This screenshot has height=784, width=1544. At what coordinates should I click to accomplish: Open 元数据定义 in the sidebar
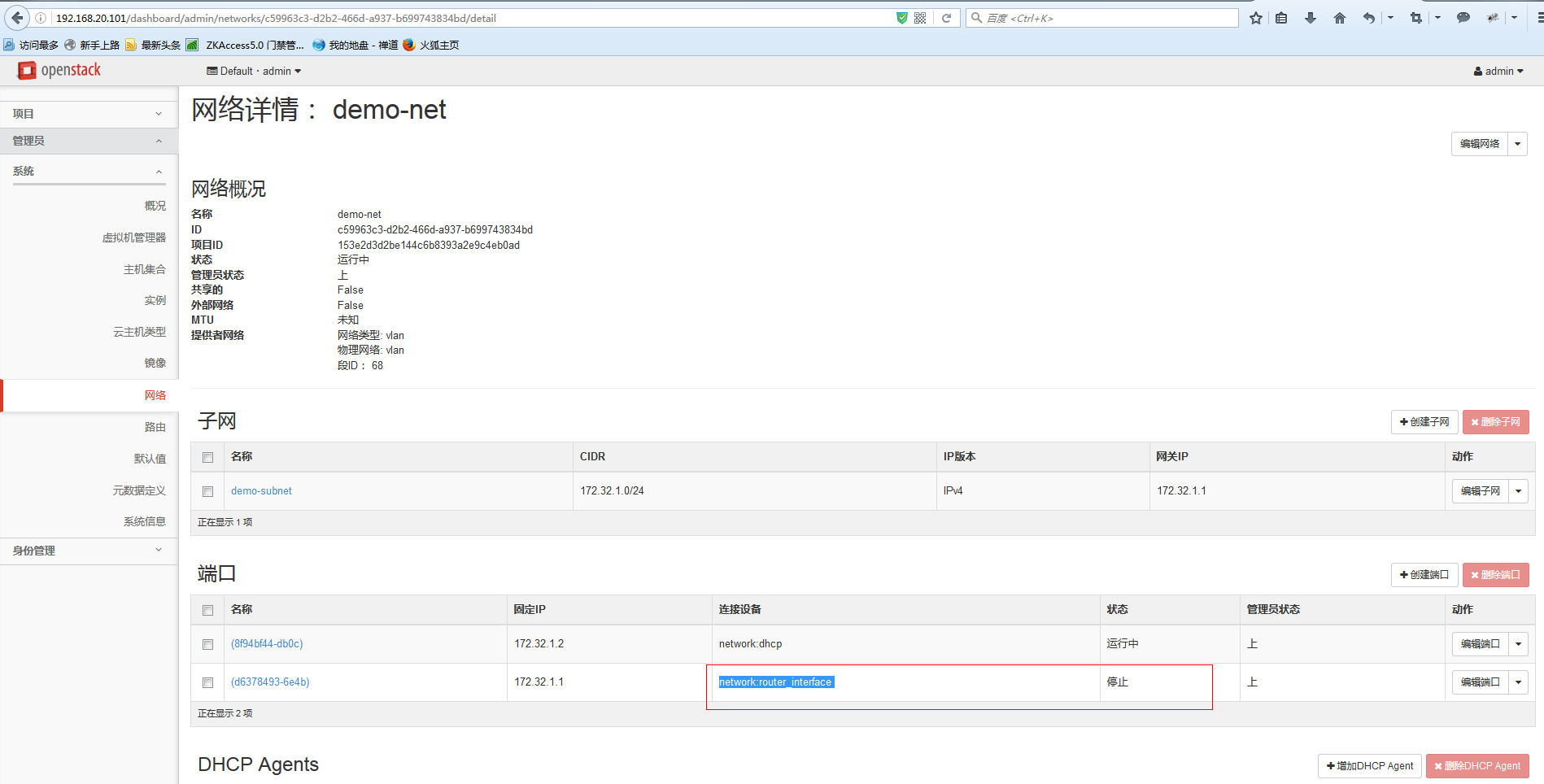coord(140,490)
